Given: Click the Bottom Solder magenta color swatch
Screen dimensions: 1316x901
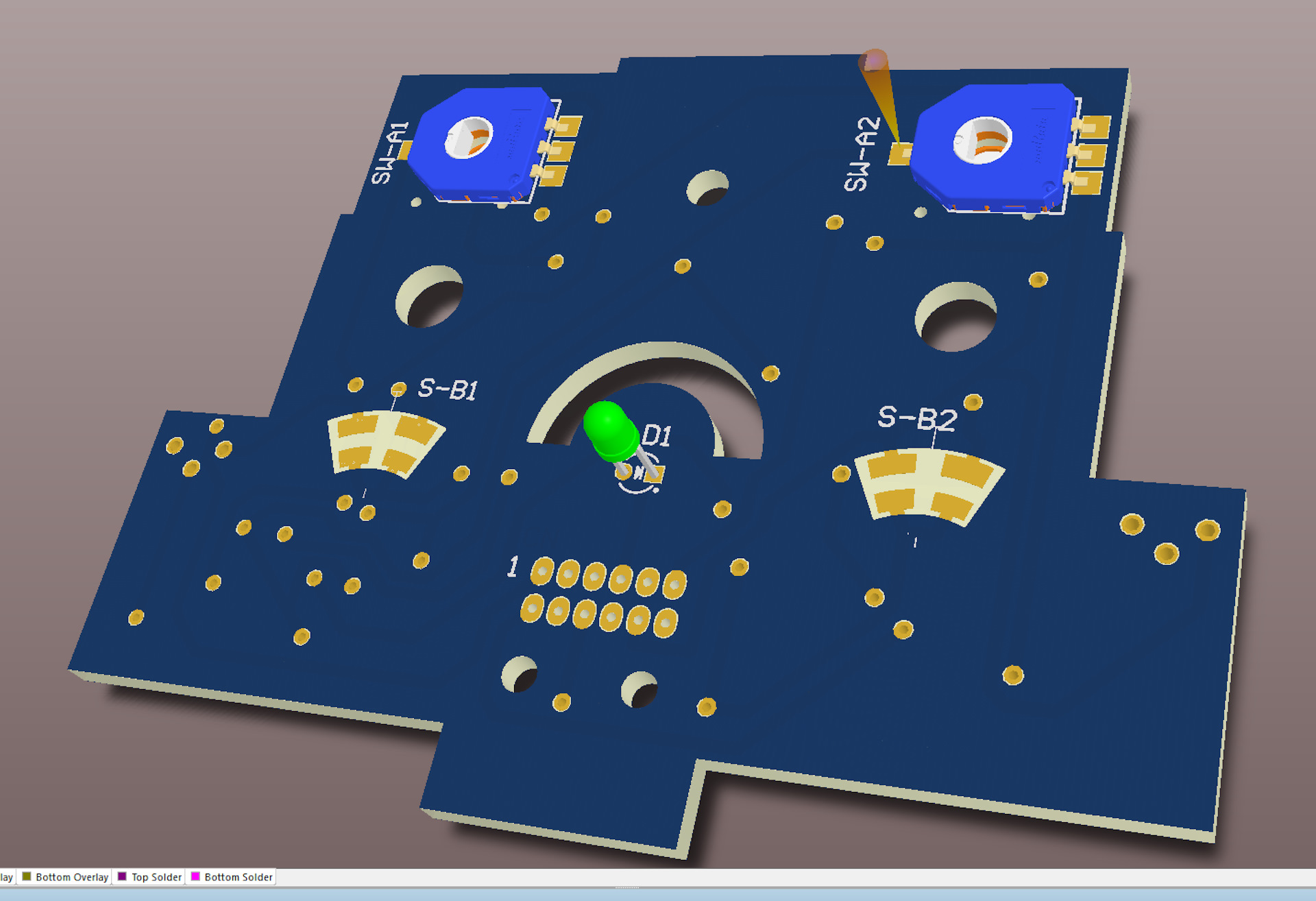Looking at the screenshot, I should click(195, 877).
